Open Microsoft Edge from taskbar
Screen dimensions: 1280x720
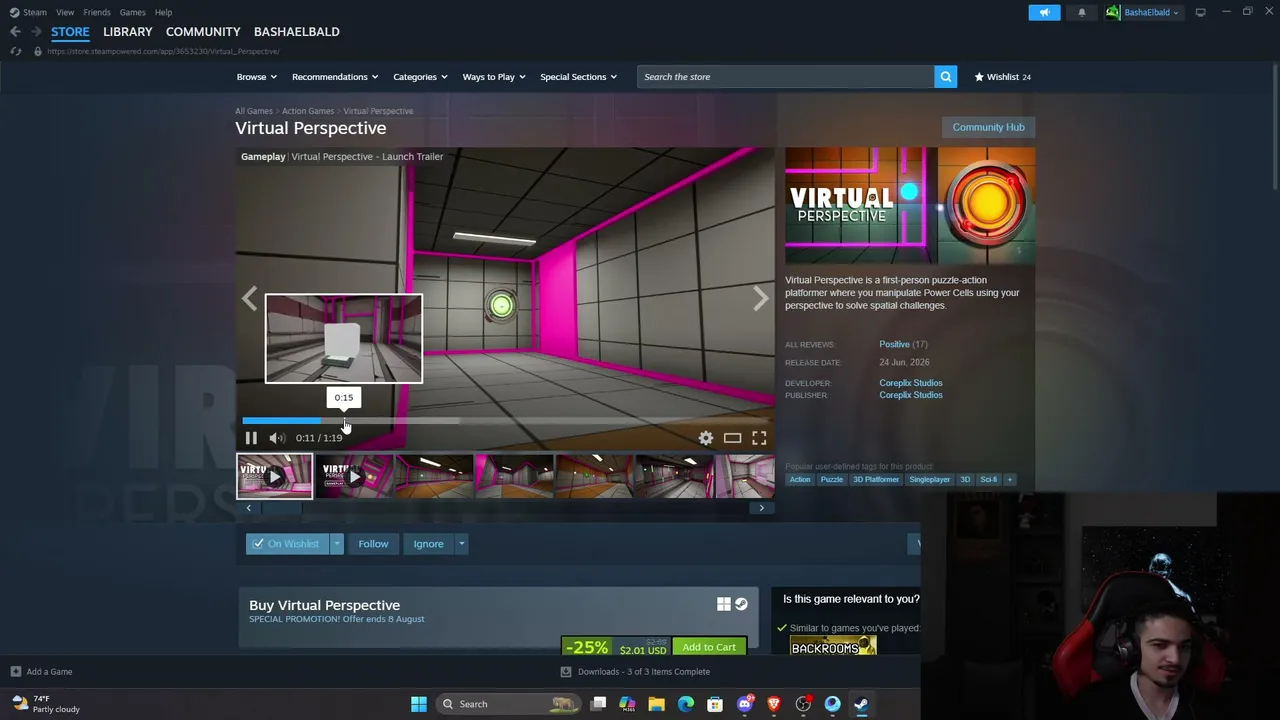coord(686,704)
